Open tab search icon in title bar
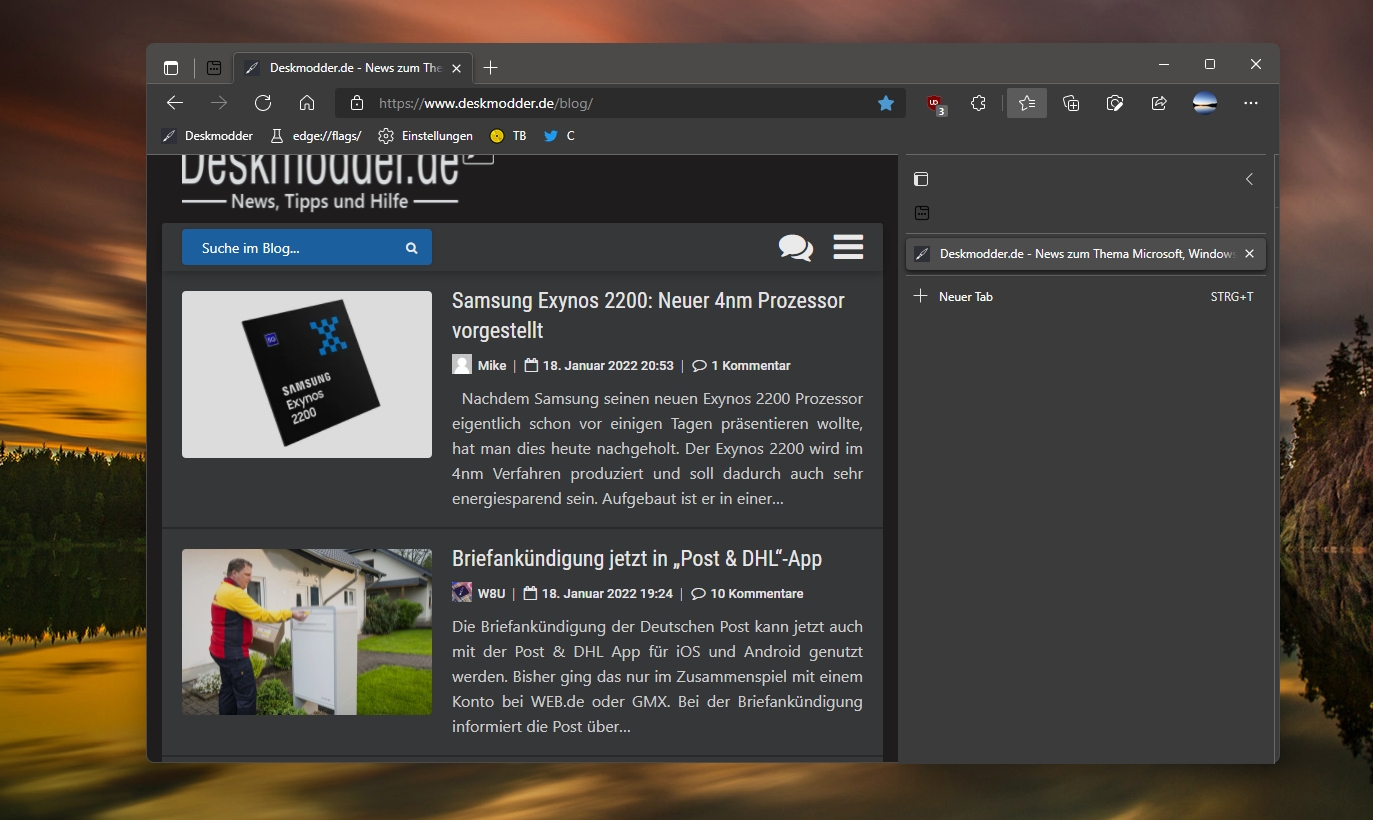Viewport: 1373px width, 820px height. [214, 68]
